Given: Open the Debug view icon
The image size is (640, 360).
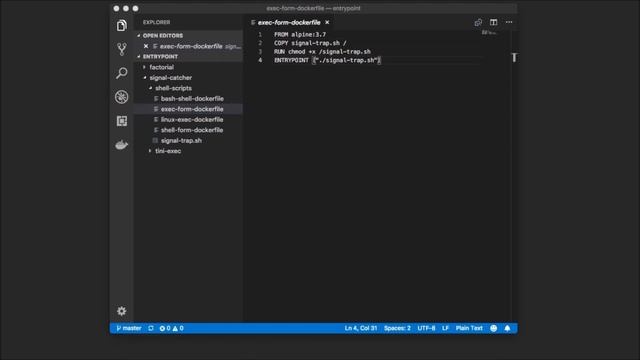Looking at the screenshot, I should click(122, 97).
